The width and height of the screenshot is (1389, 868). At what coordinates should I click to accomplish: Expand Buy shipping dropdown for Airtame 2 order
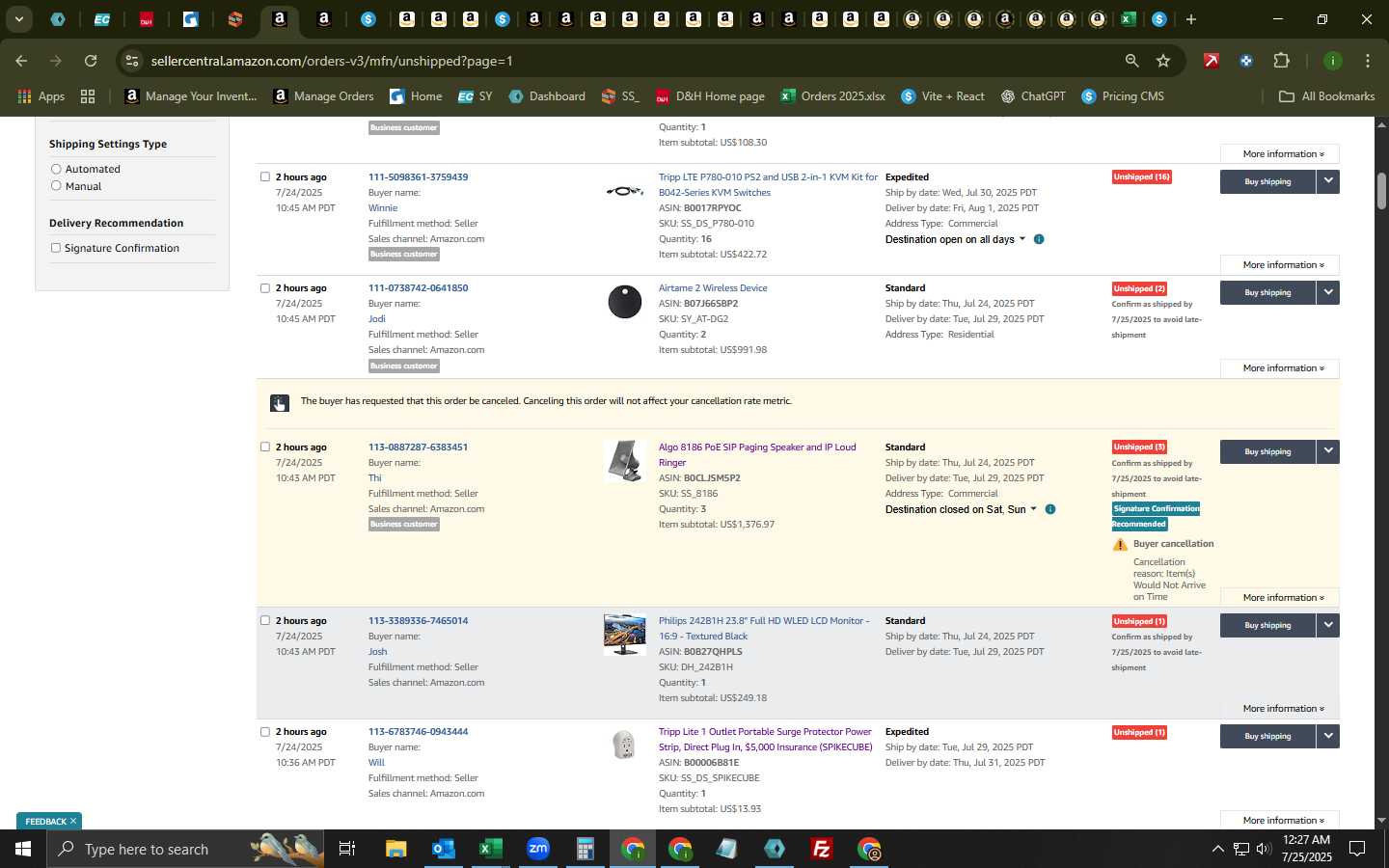point(1328,292)
